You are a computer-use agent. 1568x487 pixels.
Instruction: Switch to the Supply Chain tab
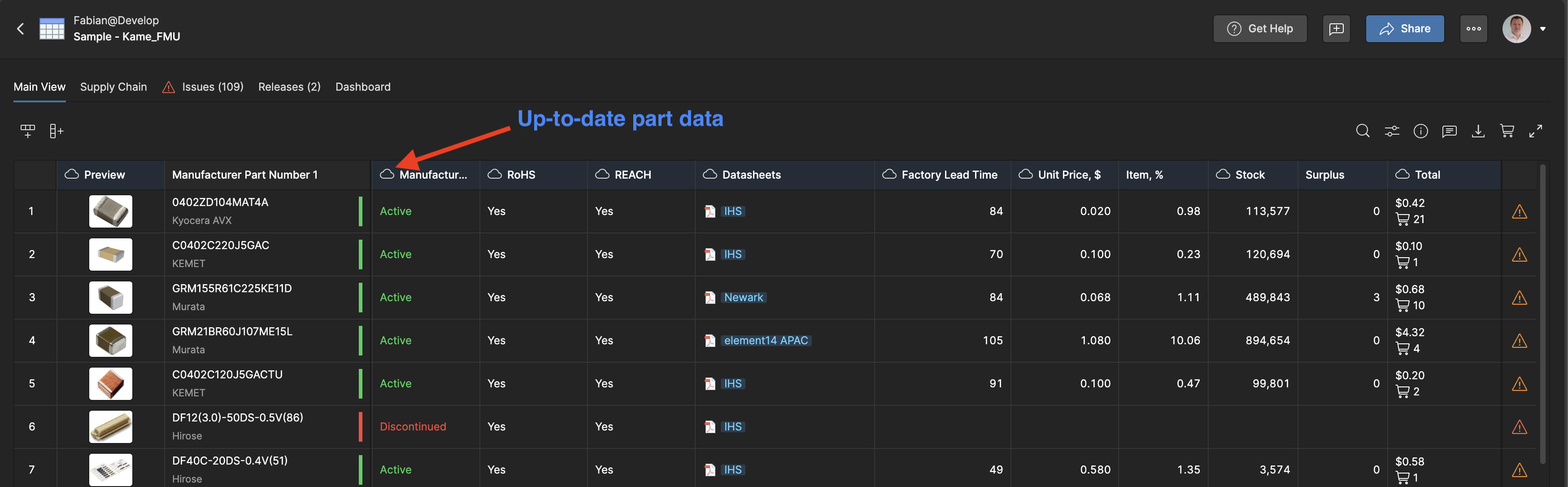point(113,87)
